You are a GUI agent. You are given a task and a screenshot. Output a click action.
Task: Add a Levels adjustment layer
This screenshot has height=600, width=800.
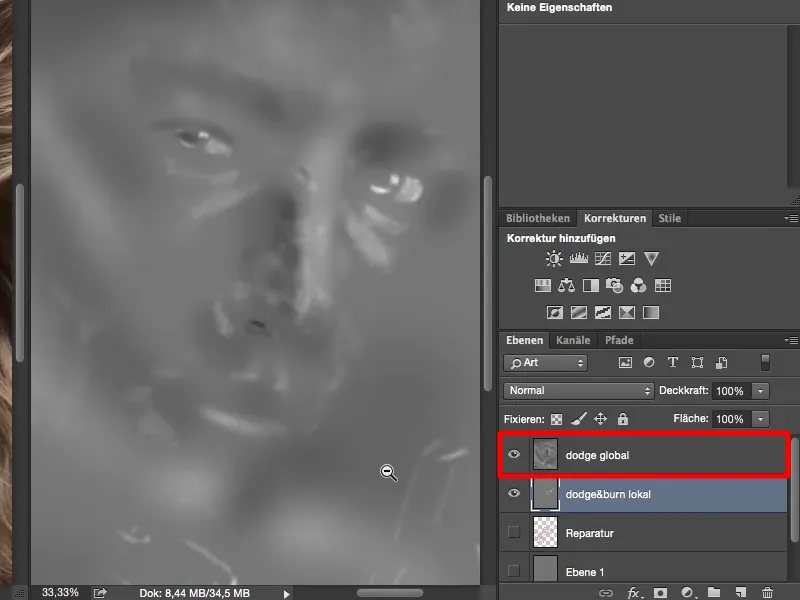click(x=577, y=257)
